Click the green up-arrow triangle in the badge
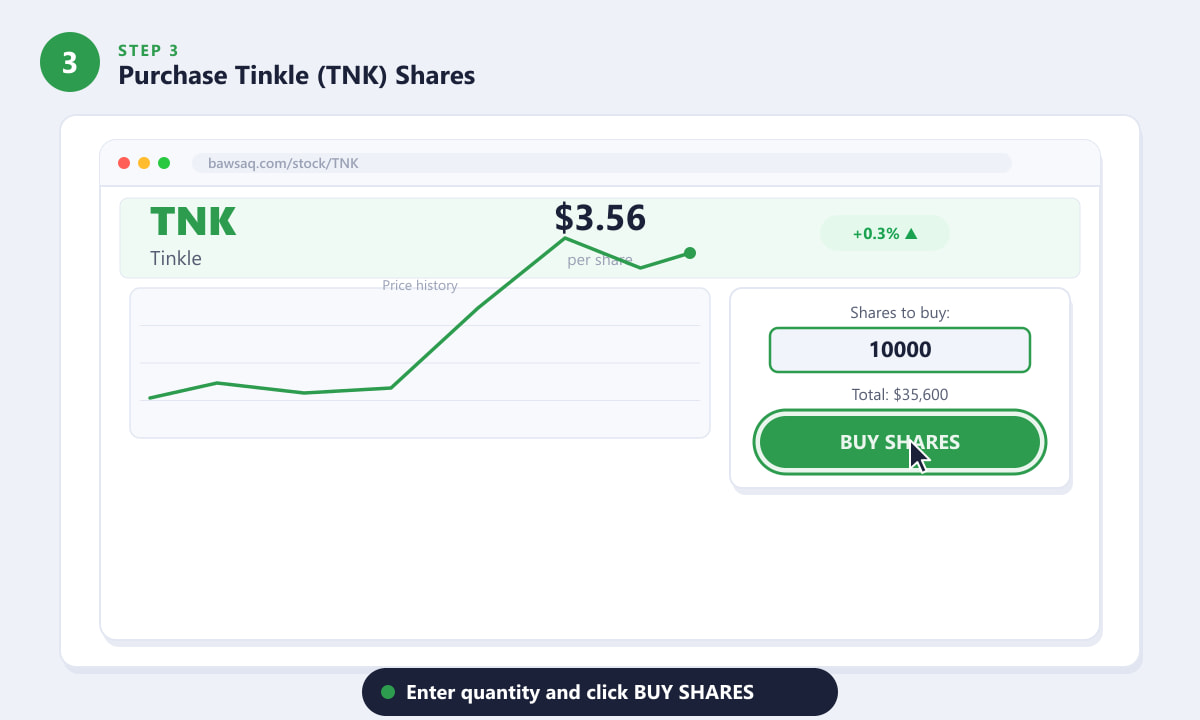This screenshot has width=1200, height=720. pos(911,233)
